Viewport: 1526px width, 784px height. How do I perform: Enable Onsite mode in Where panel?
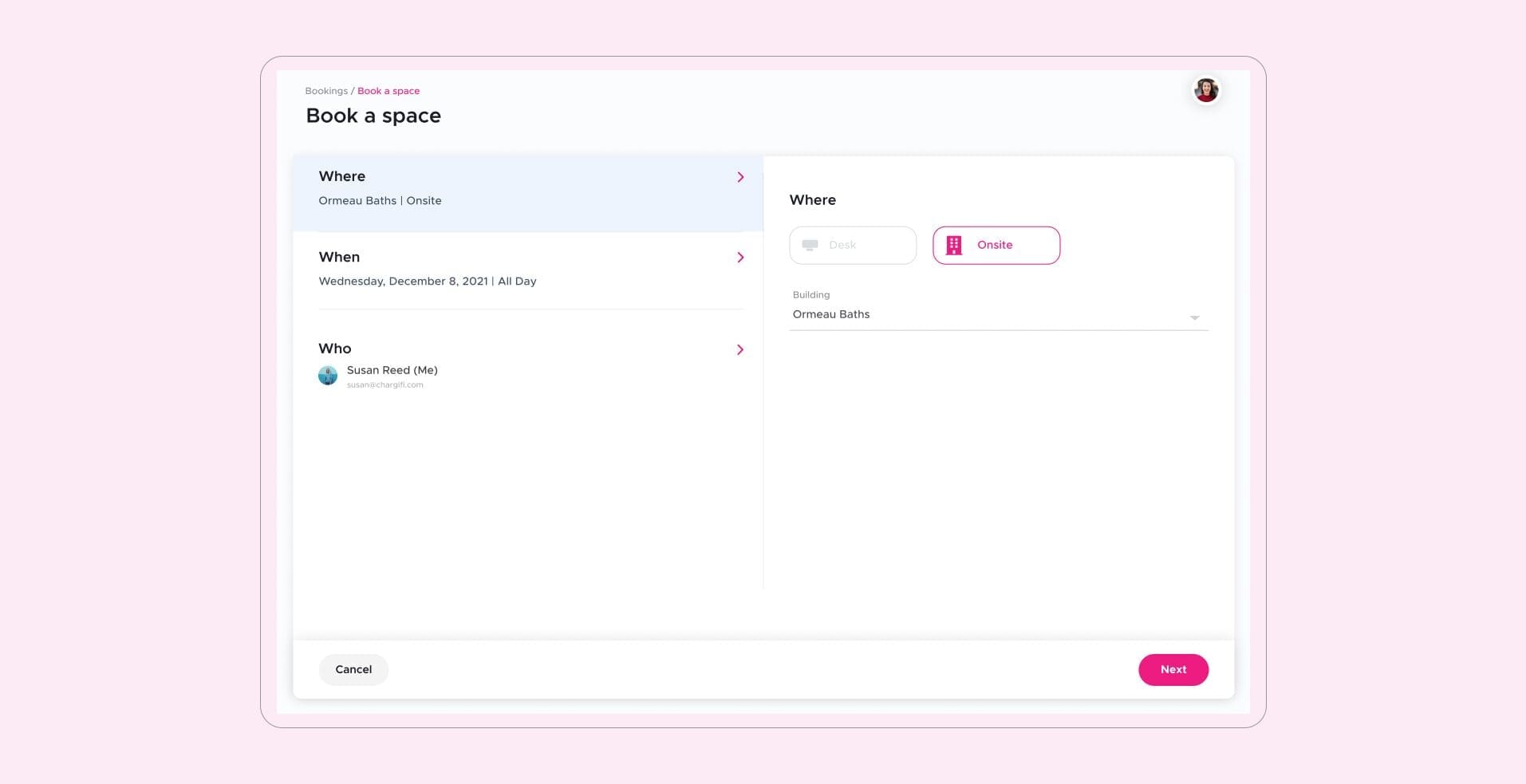(996, 245)
